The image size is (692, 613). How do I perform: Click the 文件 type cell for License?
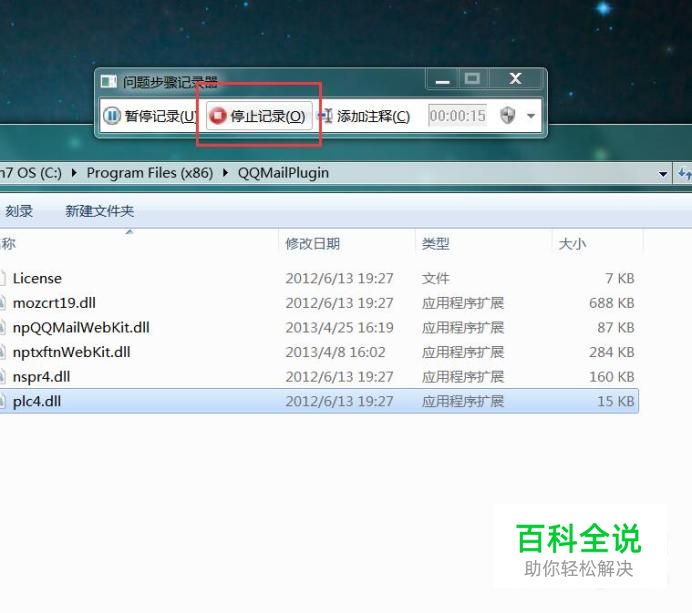[435, 278]
